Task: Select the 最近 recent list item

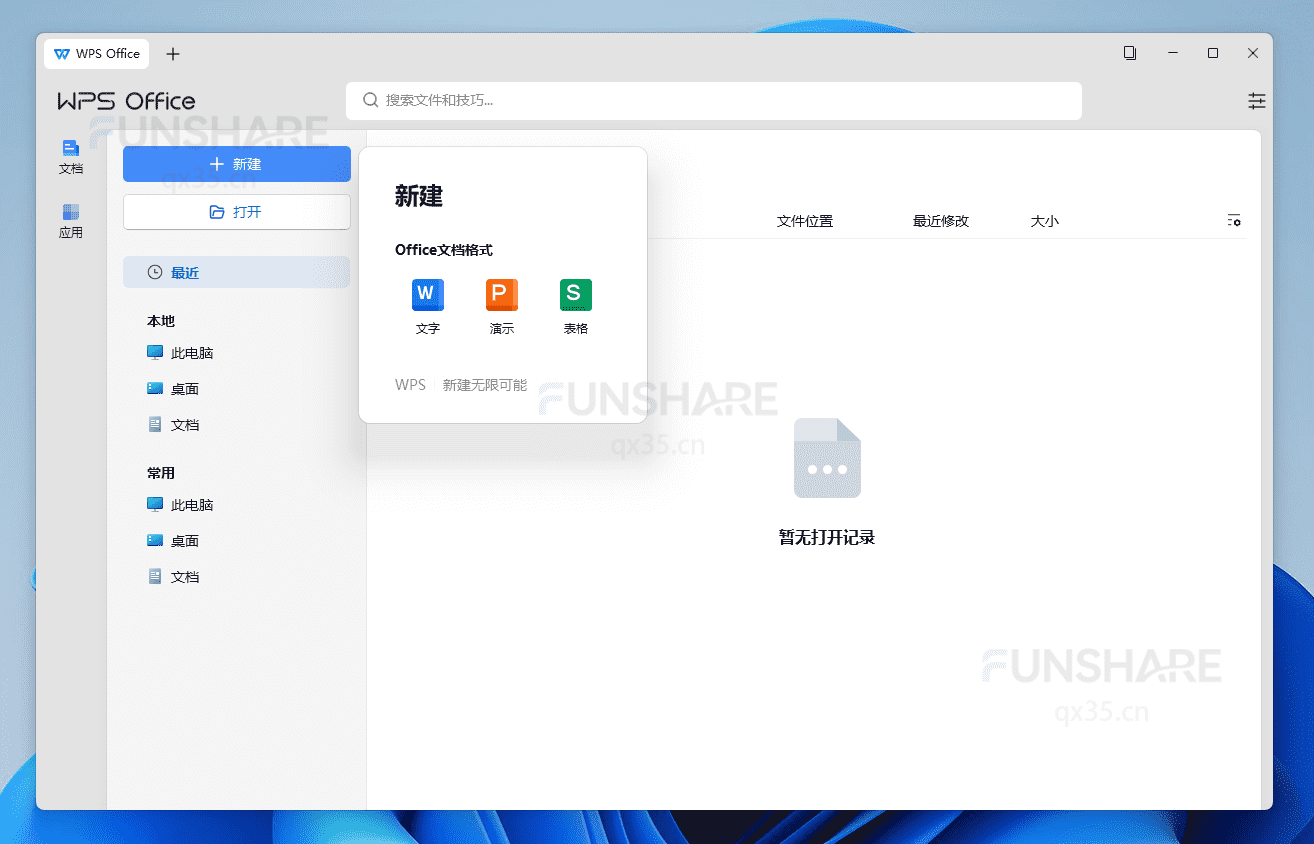Action: 237,272
